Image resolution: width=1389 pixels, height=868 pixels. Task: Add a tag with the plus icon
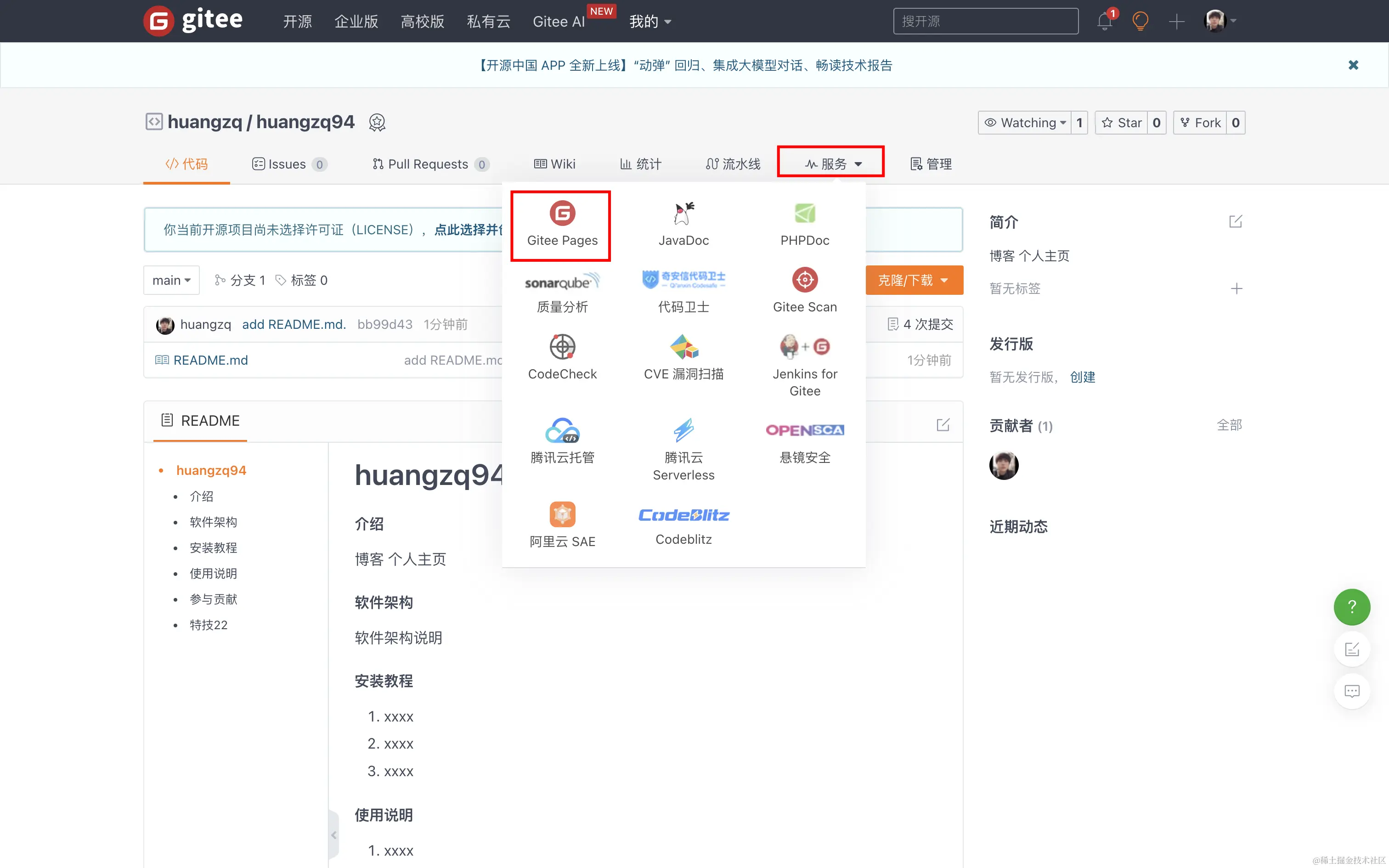click(1237, 288)
